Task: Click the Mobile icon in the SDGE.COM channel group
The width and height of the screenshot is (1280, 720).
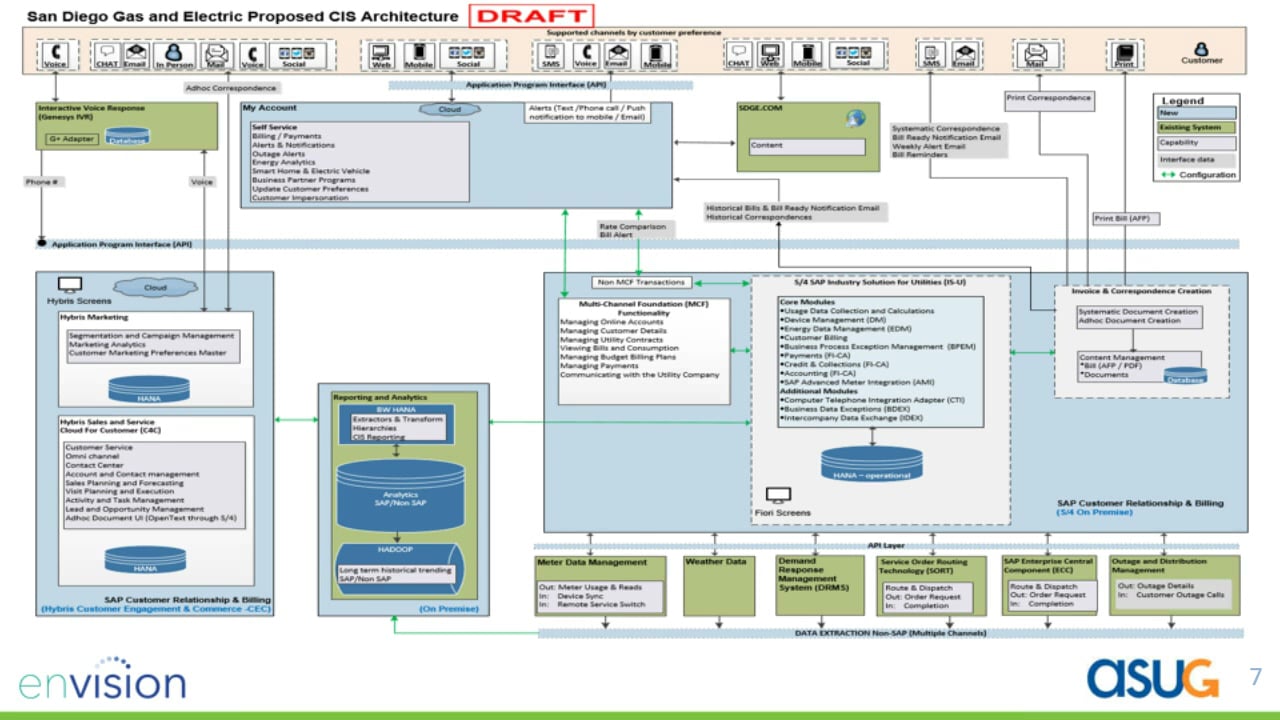Action: click(x=807, y=53)
